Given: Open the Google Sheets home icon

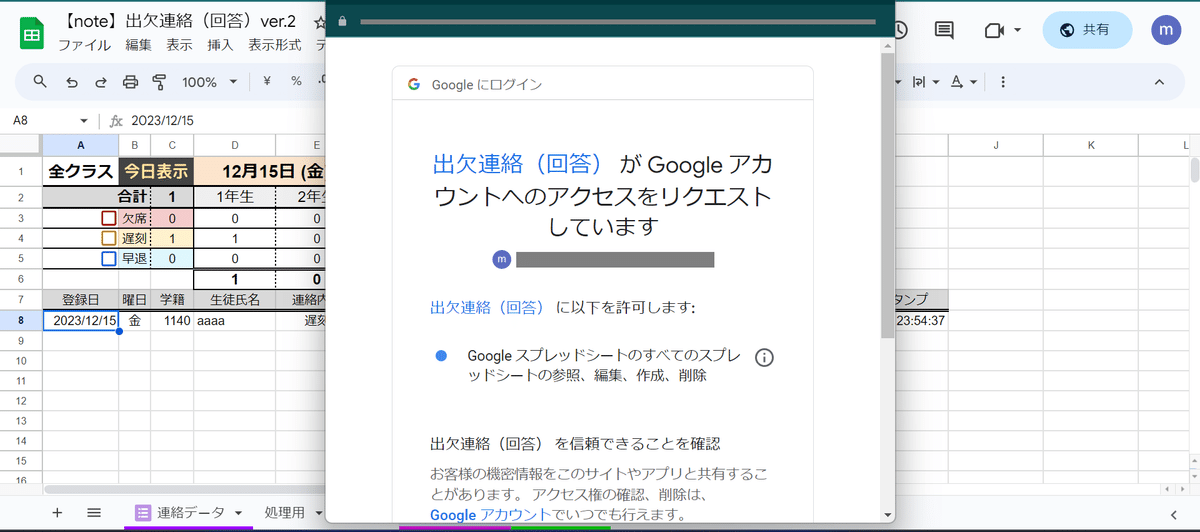Looking at the screenshot, I should (x=31, y=33).
